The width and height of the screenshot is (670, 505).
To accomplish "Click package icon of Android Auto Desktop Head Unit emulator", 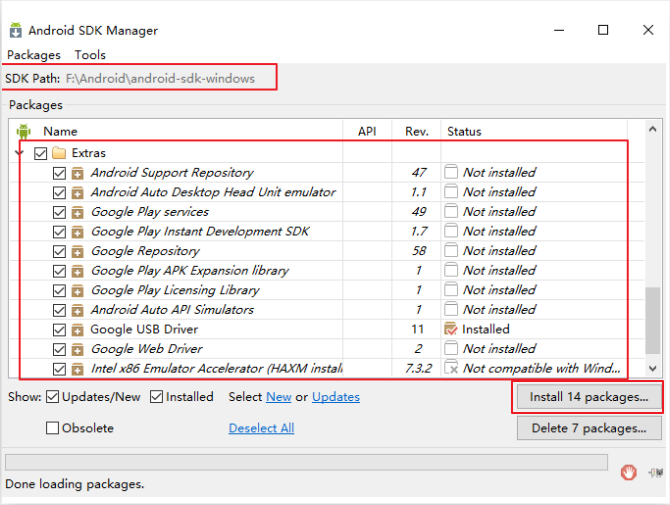I will (77, 193).
